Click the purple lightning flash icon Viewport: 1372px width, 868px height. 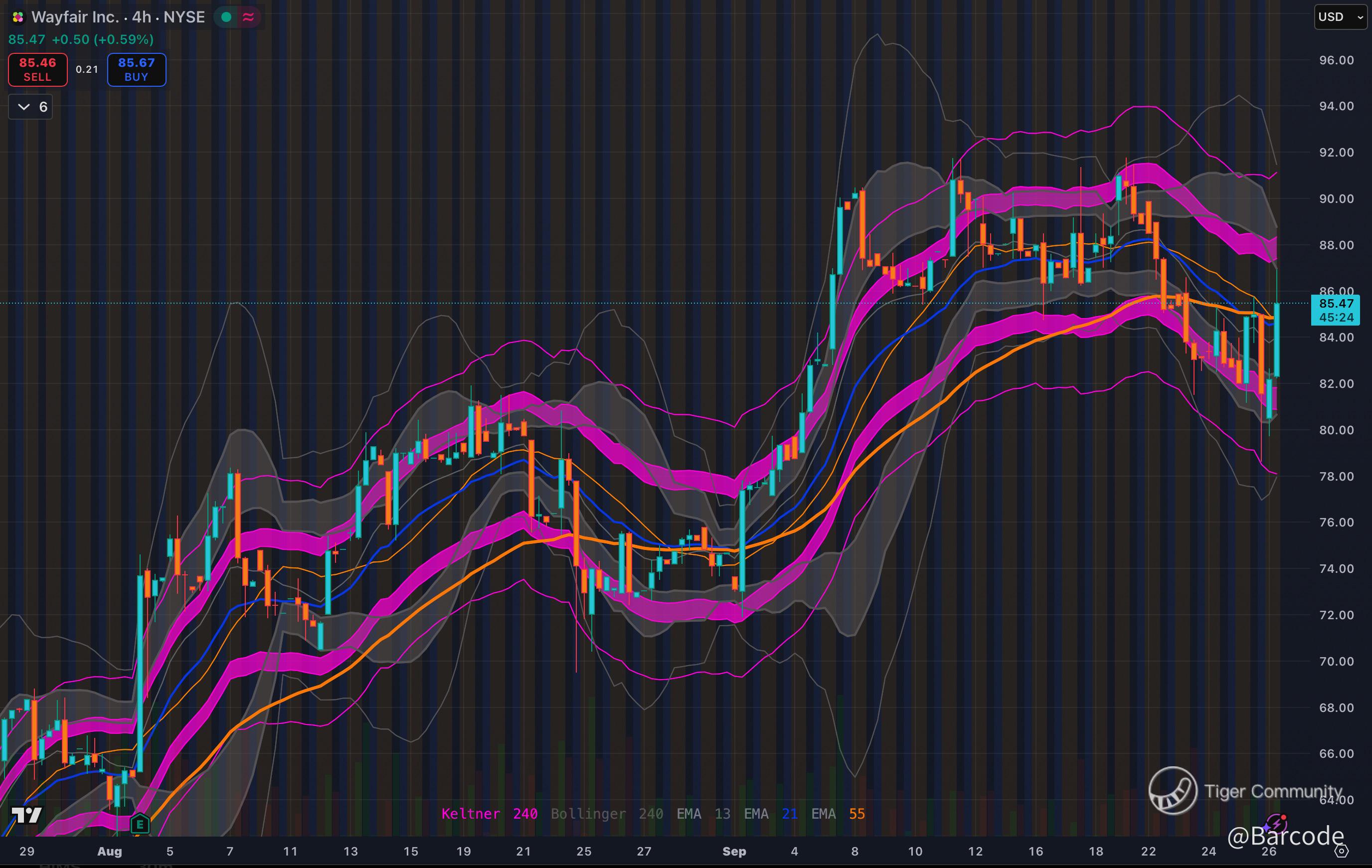[x=1276, y=823]
